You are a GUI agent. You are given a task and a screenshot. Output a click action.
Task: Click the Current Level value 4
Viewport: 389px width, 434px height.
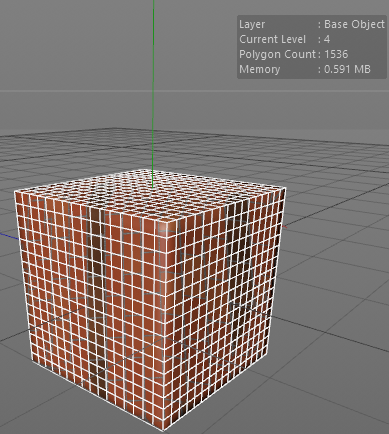pos(327,39)
